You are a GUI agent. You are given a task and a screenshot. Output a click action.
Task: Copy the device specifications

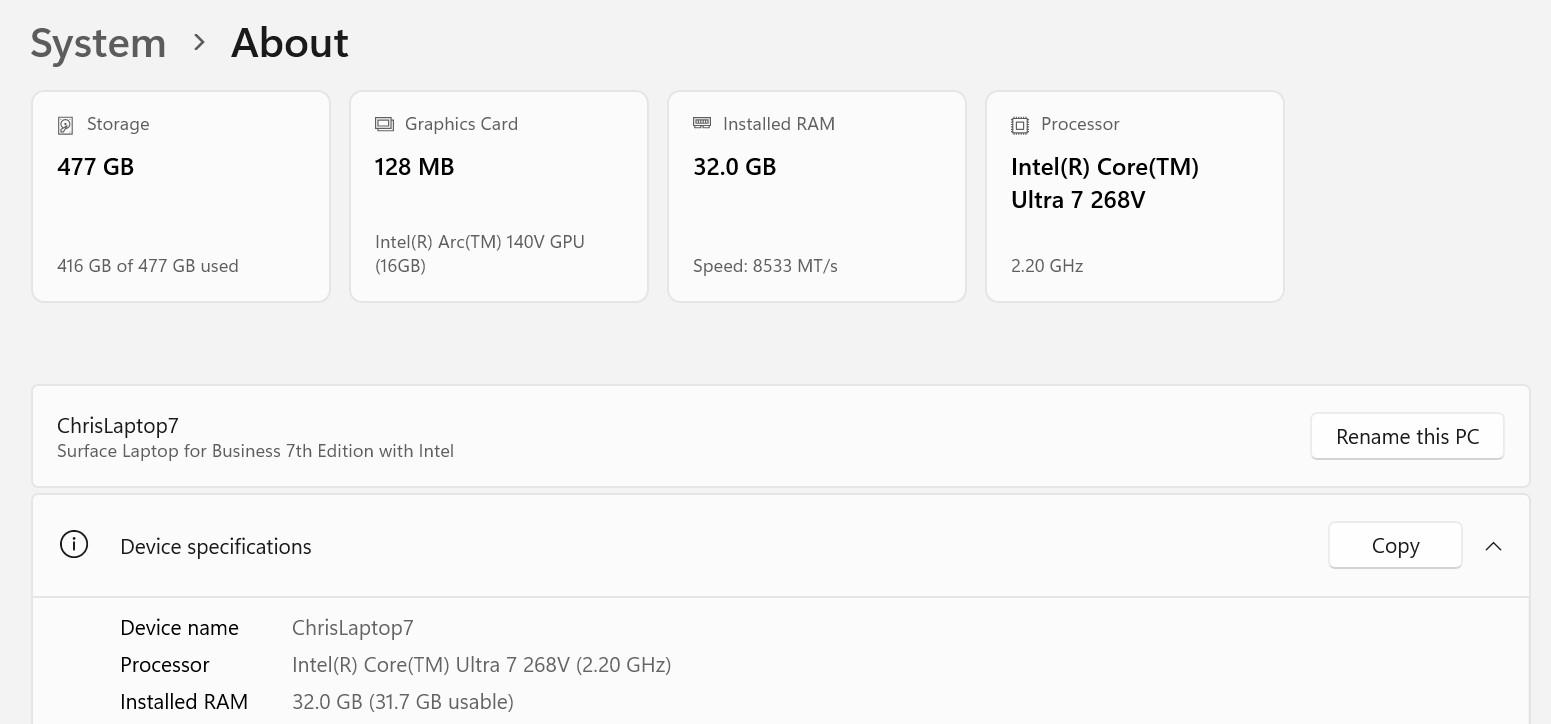coord(1395,546)
